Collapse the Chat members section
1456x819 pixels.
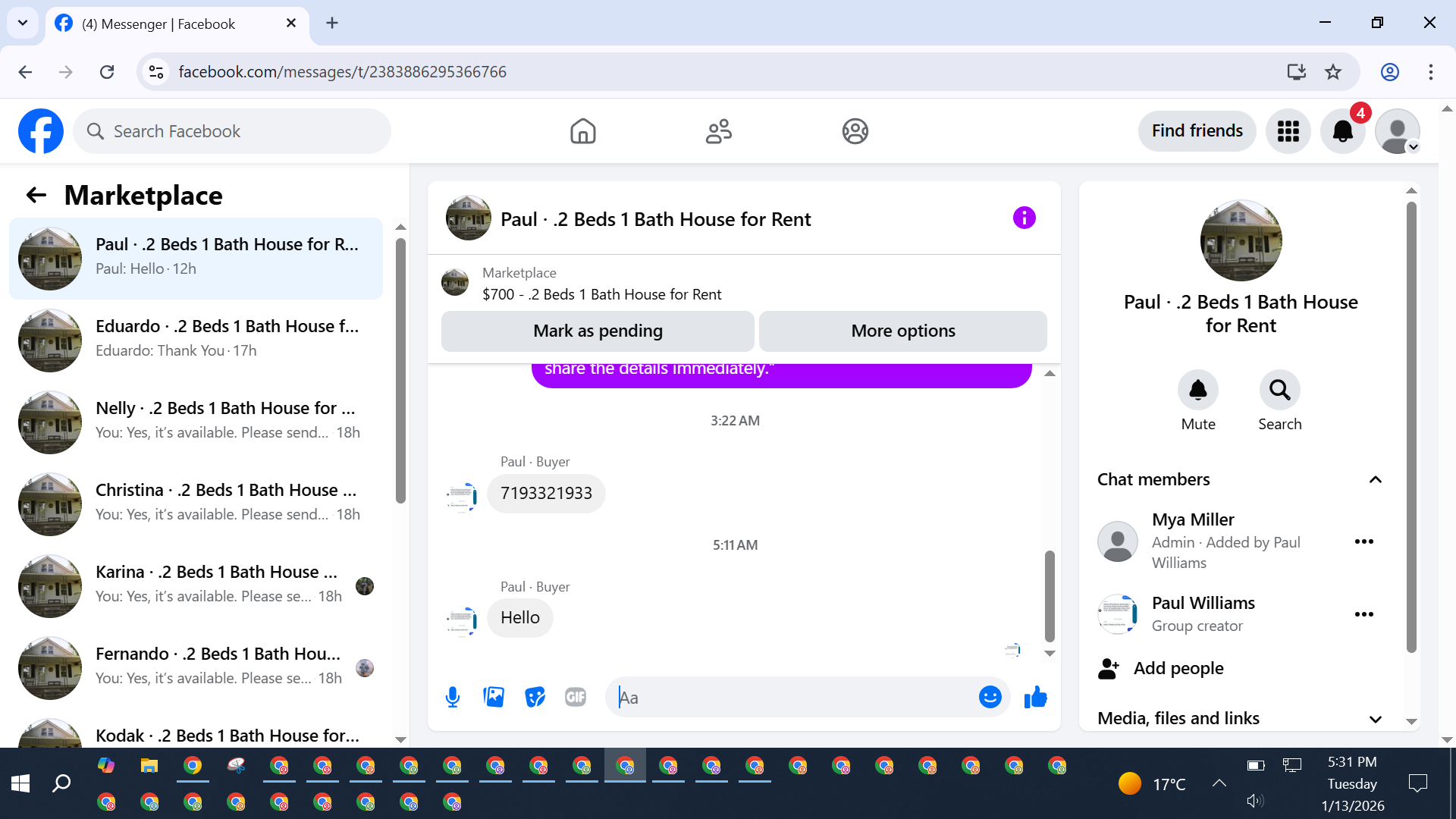[1375, 479]
